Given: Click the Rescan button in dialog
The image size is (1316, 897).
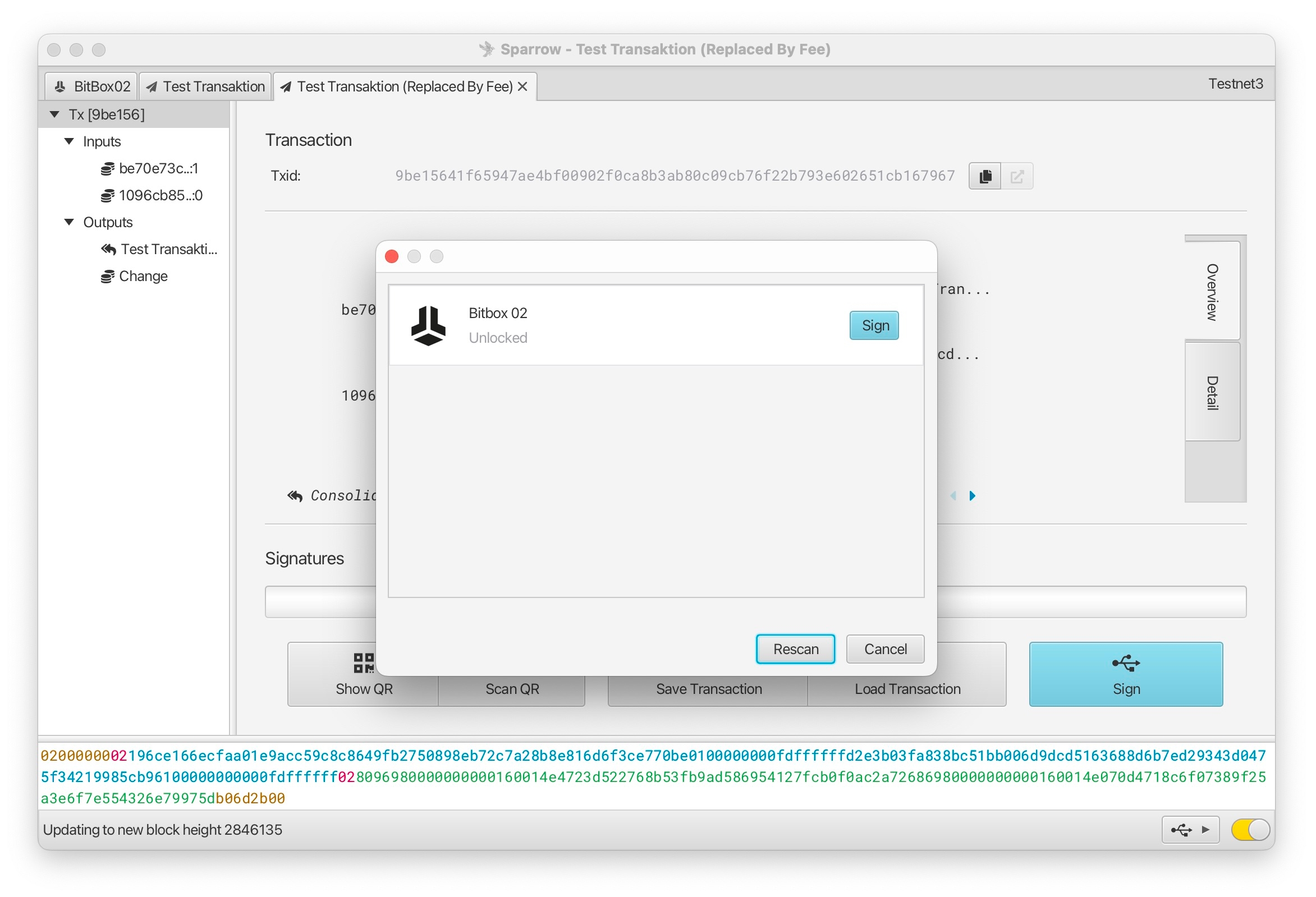Looking at the screenshot, I should coord(795,649).
